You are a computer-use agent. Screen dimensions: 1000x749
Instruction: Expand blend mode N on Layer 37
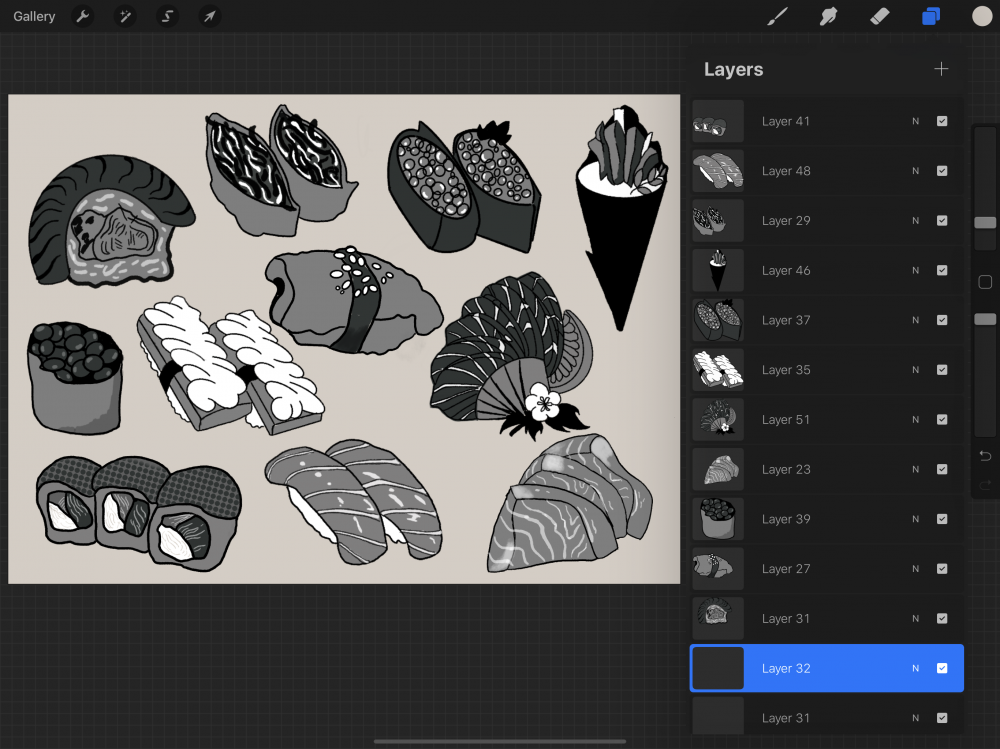point(915,320)
